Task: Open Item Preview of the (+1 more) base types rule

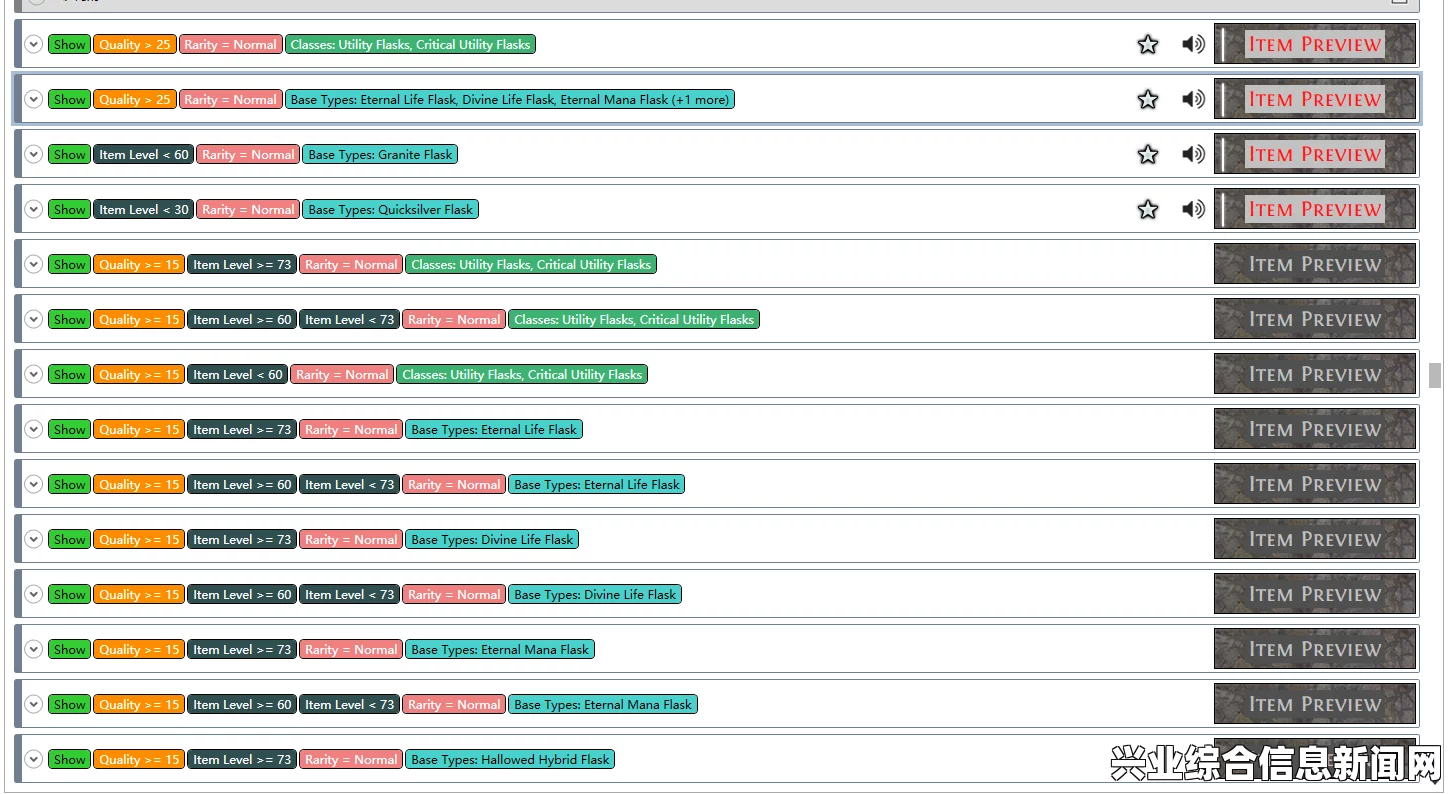Action: point(1315,99)
